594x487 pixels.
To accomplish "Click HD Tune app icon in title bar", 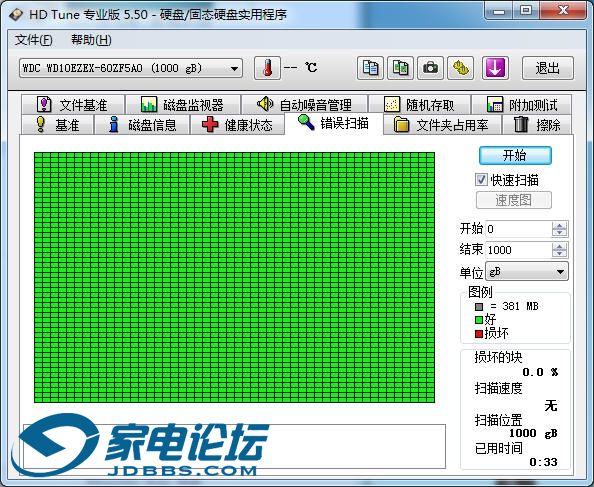I will click(x=16, y=14).
